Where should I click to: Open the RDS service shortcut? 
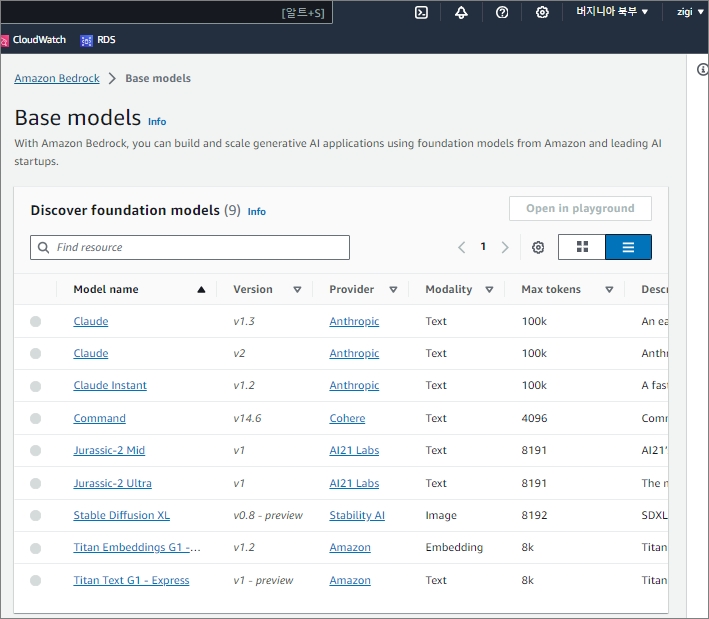(x=98, y=40)
